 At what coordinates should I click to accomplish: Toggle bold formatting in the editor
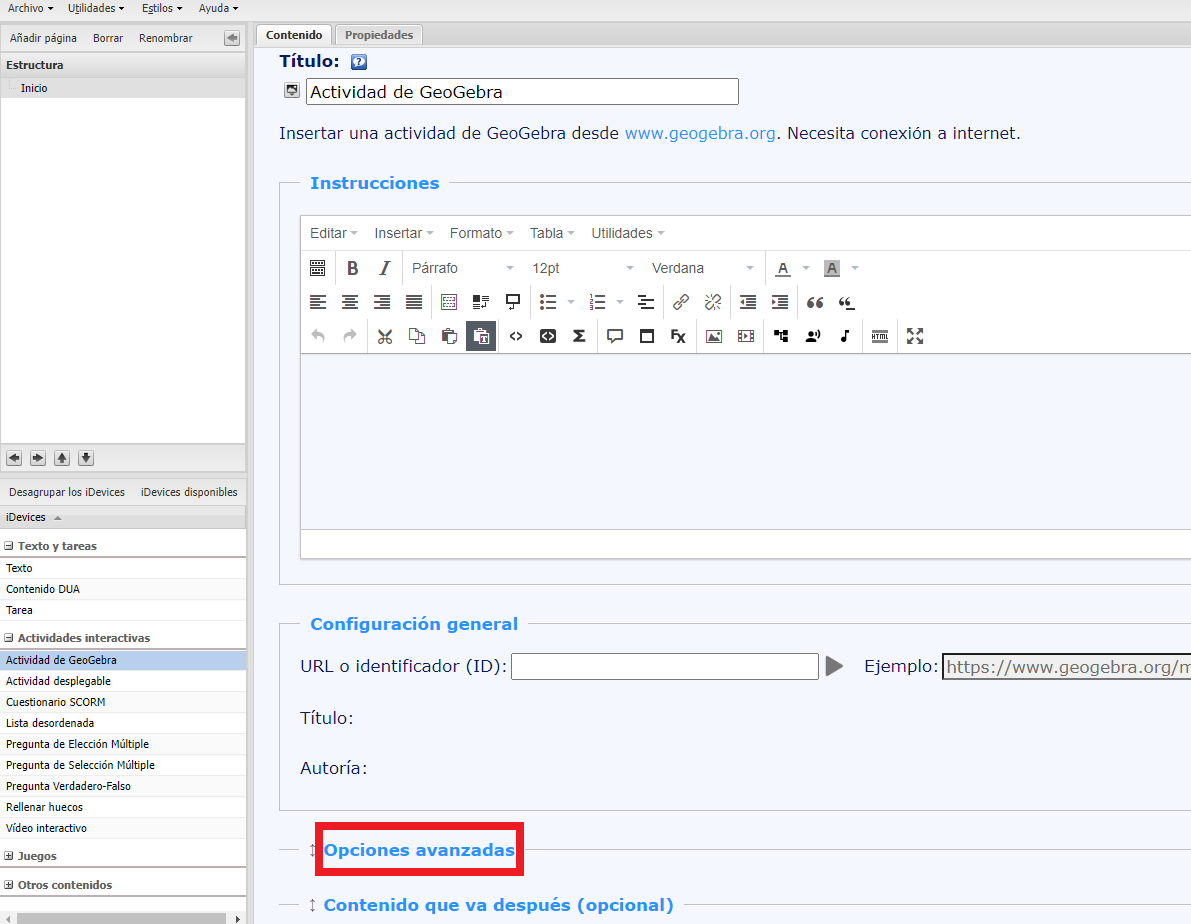[x=352, y=268]
